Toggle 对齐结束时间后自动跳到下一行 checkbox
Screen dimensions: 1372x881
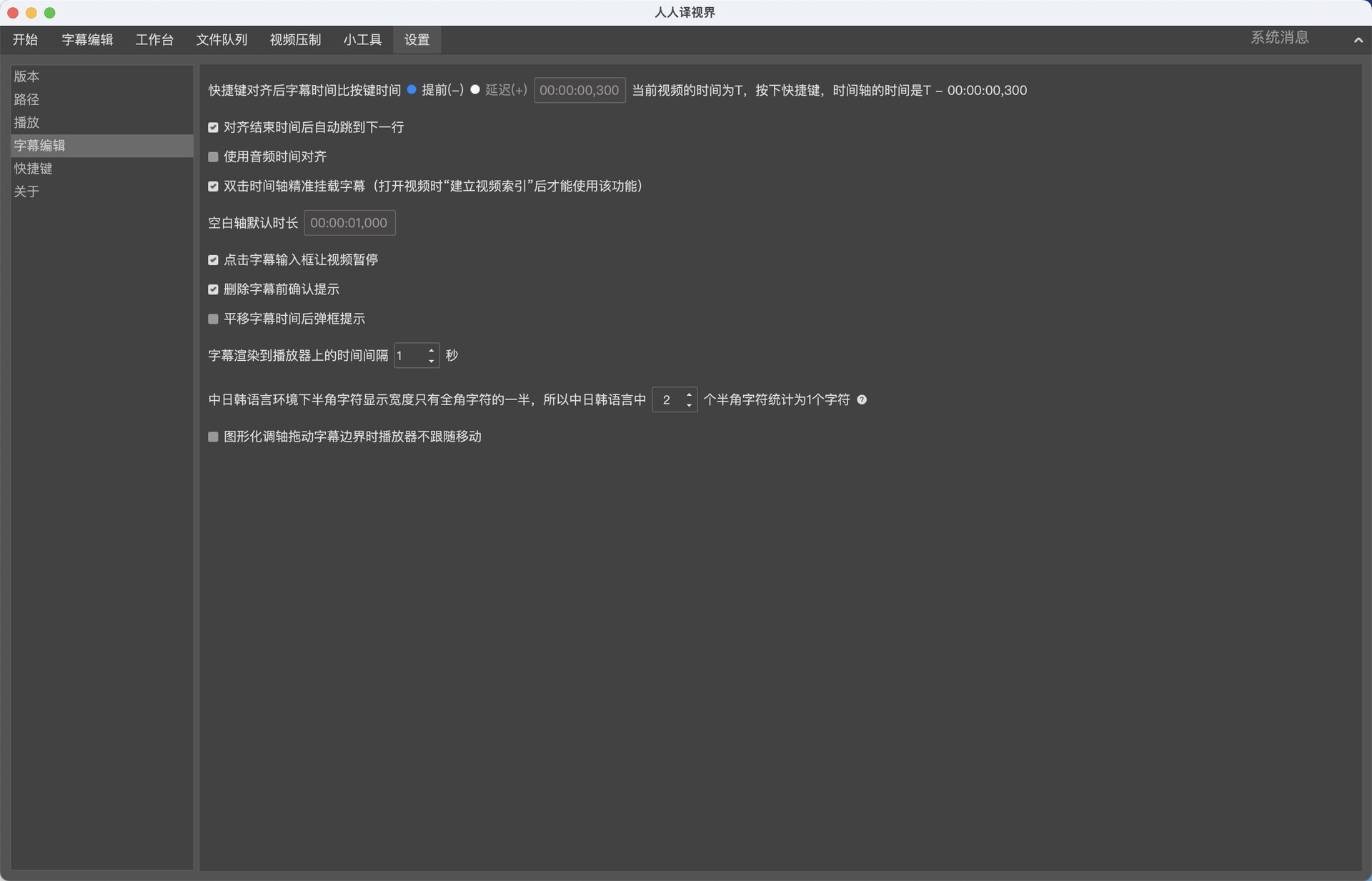[x=213, y=127]
